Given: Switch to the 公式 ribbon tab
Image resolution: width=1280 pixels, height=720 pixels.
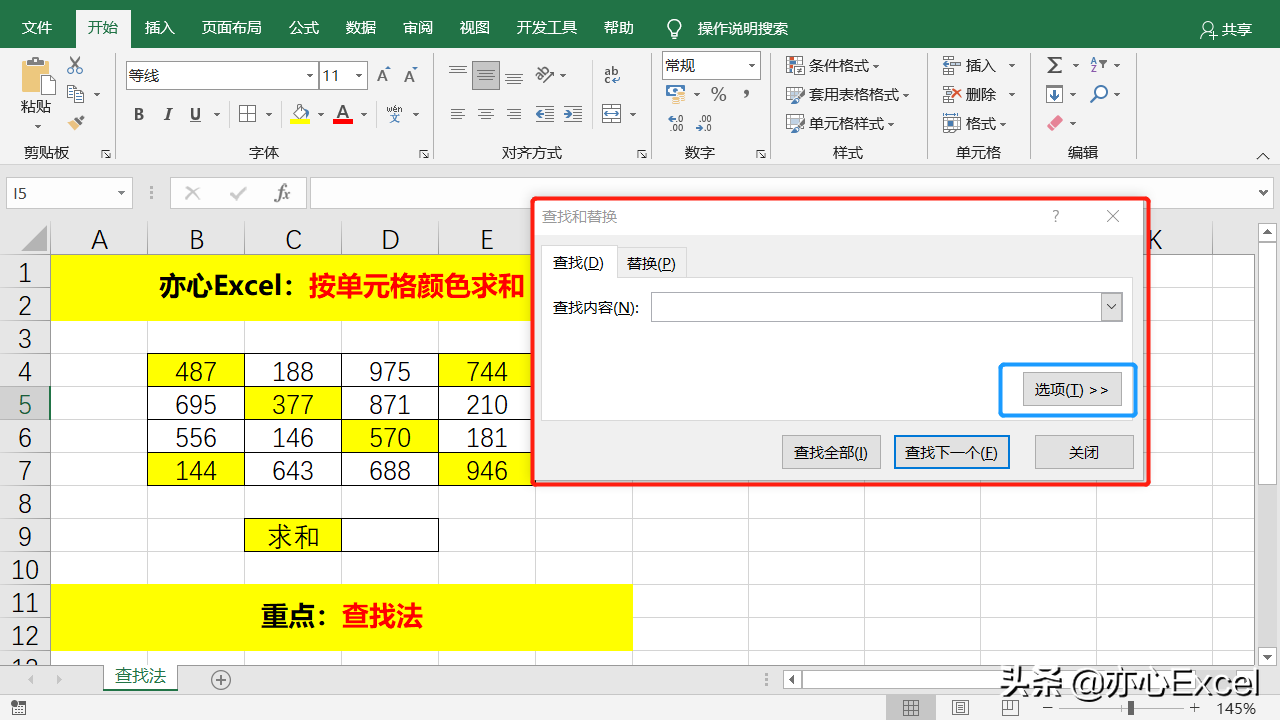Looking at the screenshot, I should (304, 28).
